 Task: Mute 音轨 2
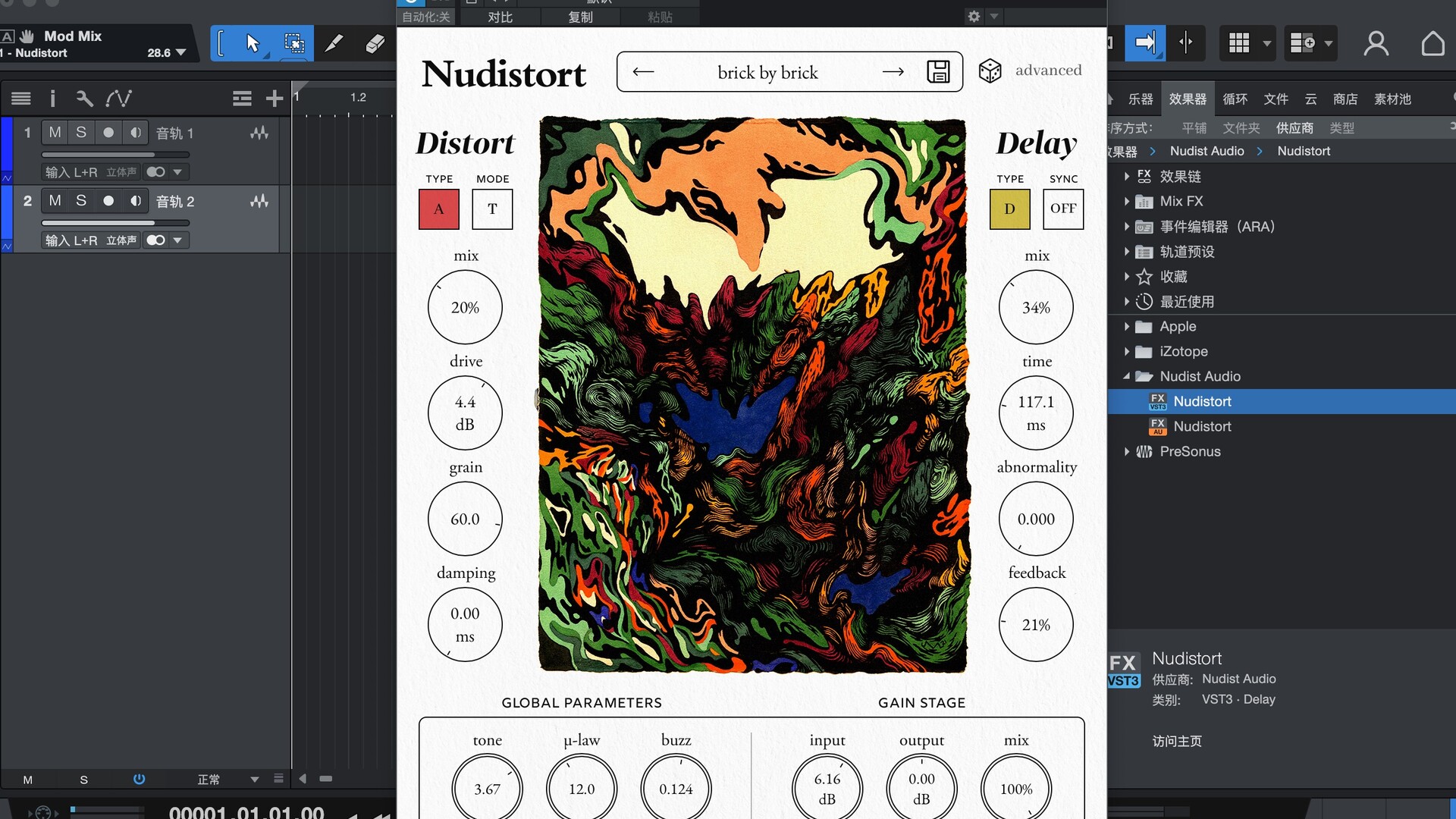click(x=55, y=201)
